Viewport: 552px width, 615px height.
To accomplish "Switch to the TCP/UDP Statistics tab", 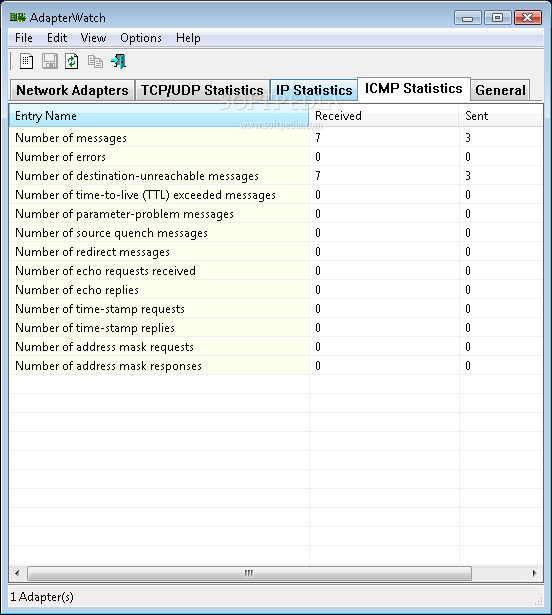I will click(x=202, y=90).
